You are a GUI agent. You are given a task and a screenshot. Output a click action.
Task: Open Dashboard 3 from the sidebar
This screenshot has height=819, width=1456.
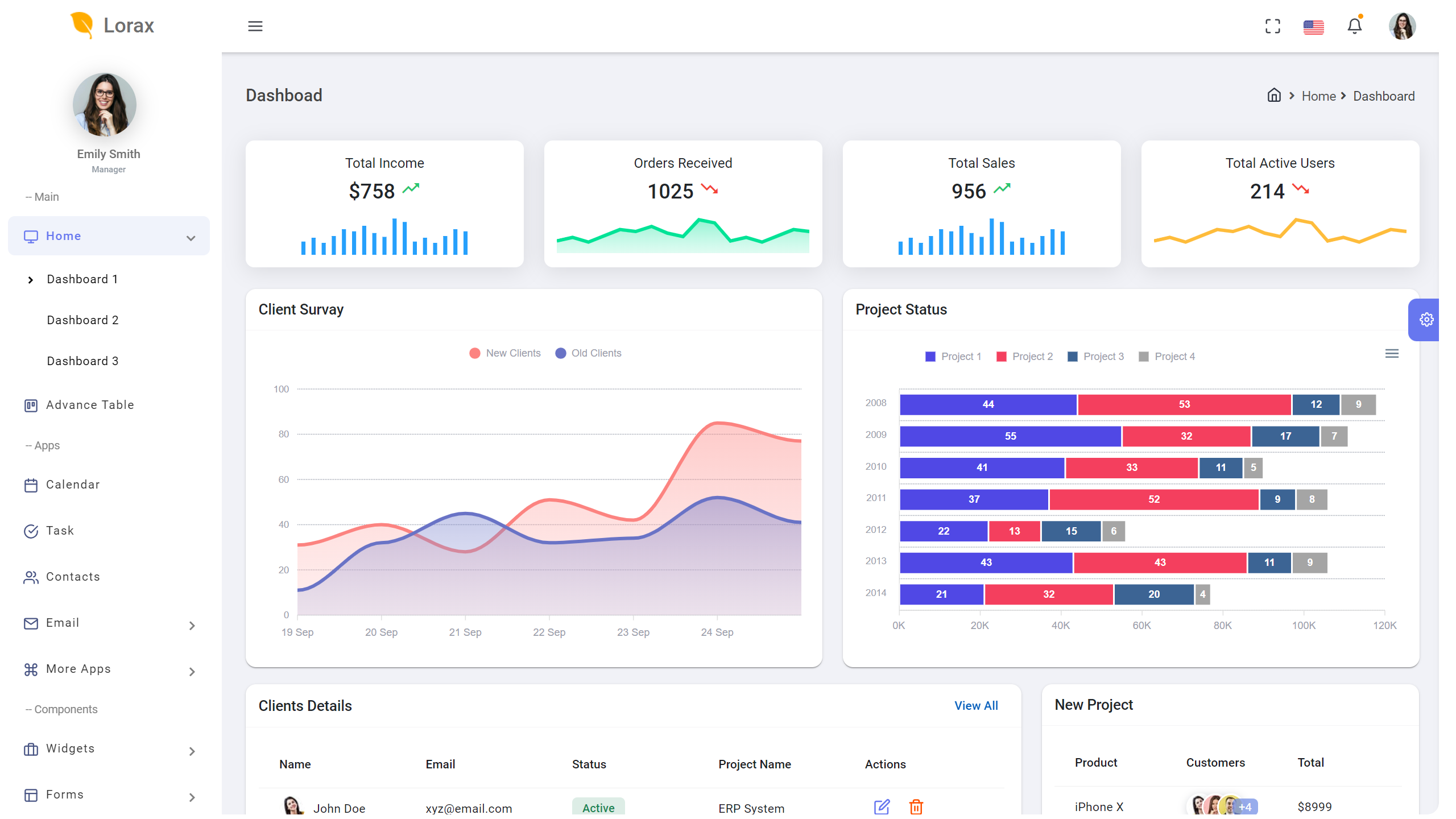(x=82, y=361)
